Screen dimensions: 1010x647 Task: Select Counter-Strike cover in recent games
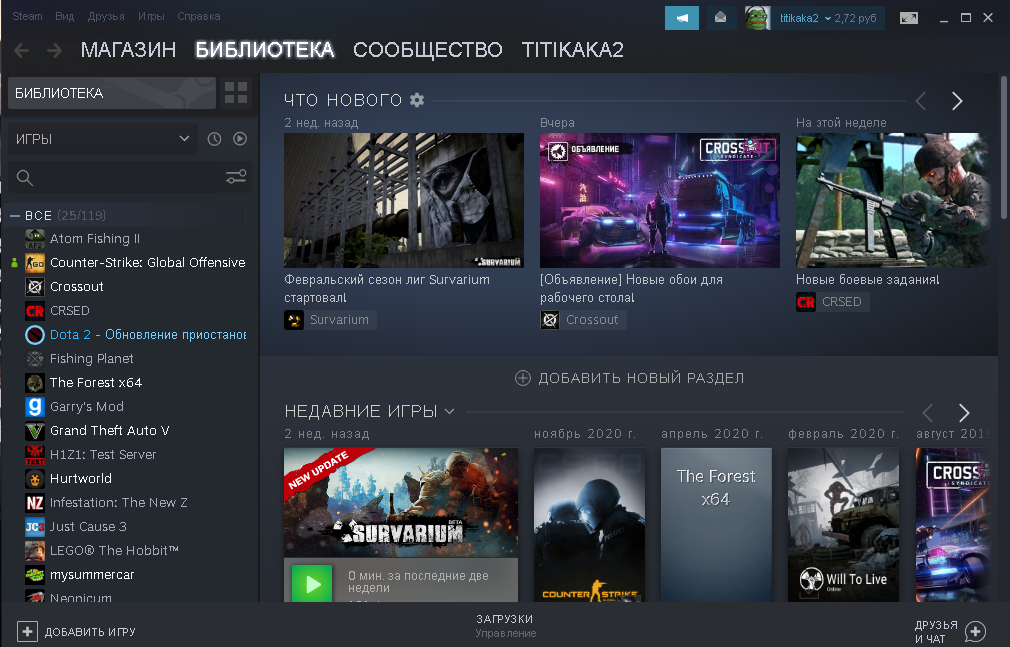[x=589, y=525]
